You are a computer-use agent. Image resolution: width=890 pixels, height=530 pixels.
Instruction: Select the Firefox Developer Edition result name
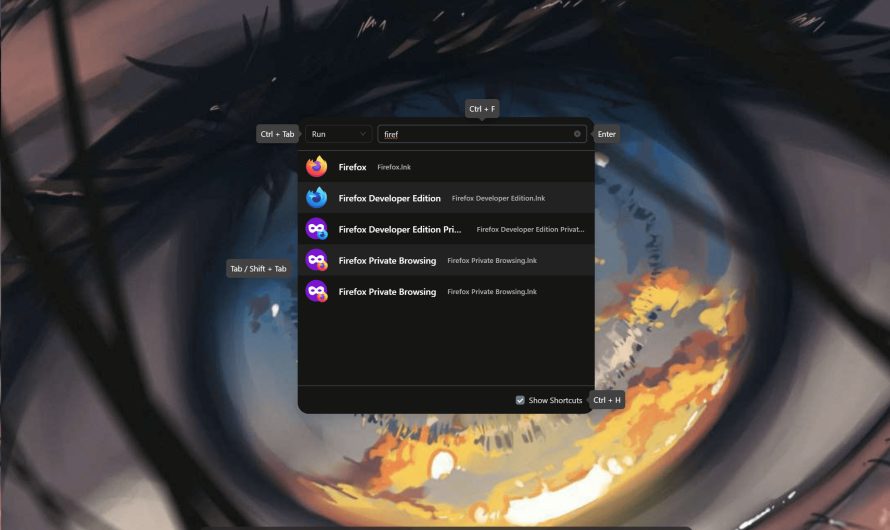coord(389,198)
